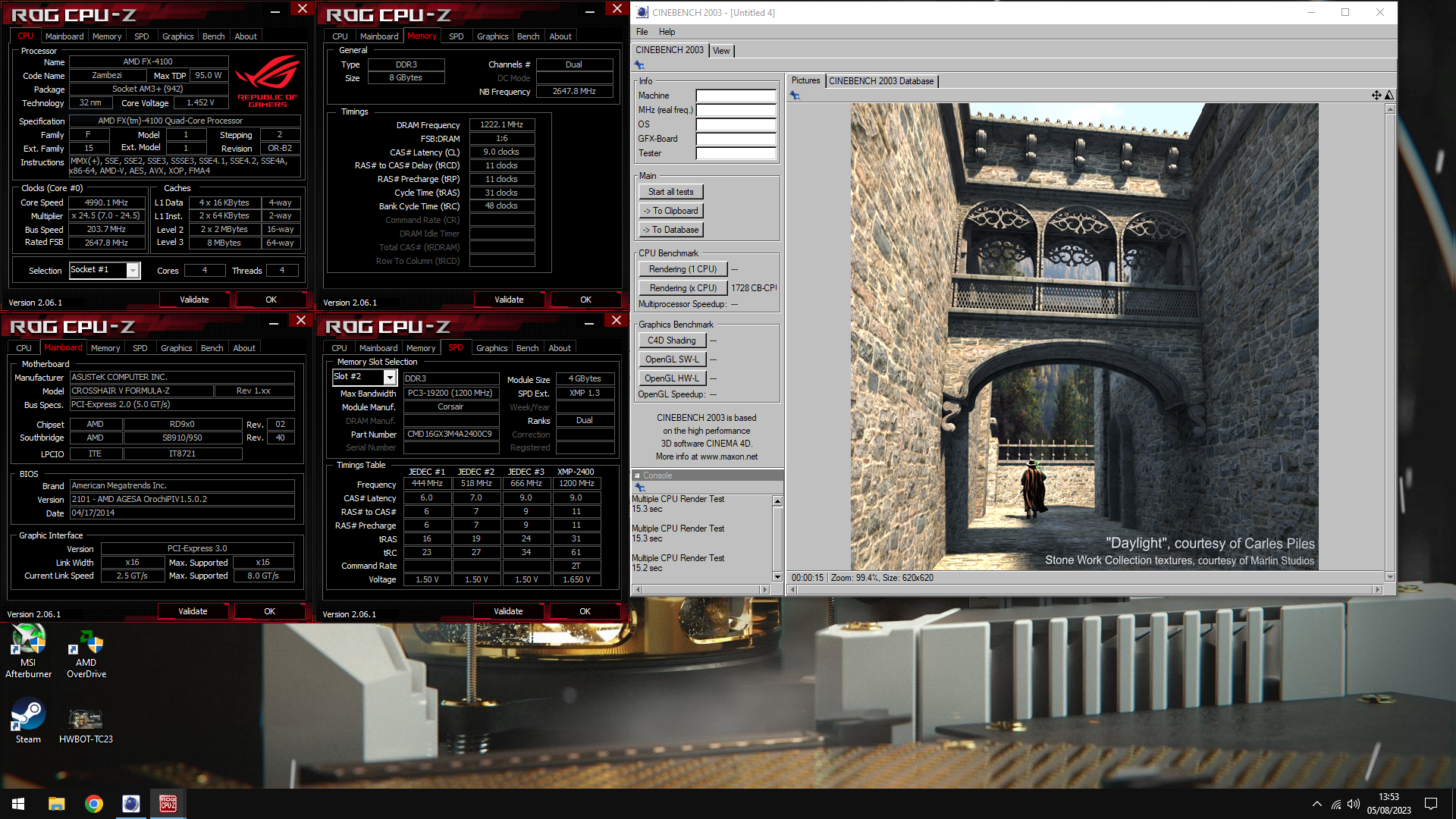The height and width of the screenshot is (819, 1456).
Task: Open Google Chrome from the taskbar
Action: coord(94,804)
